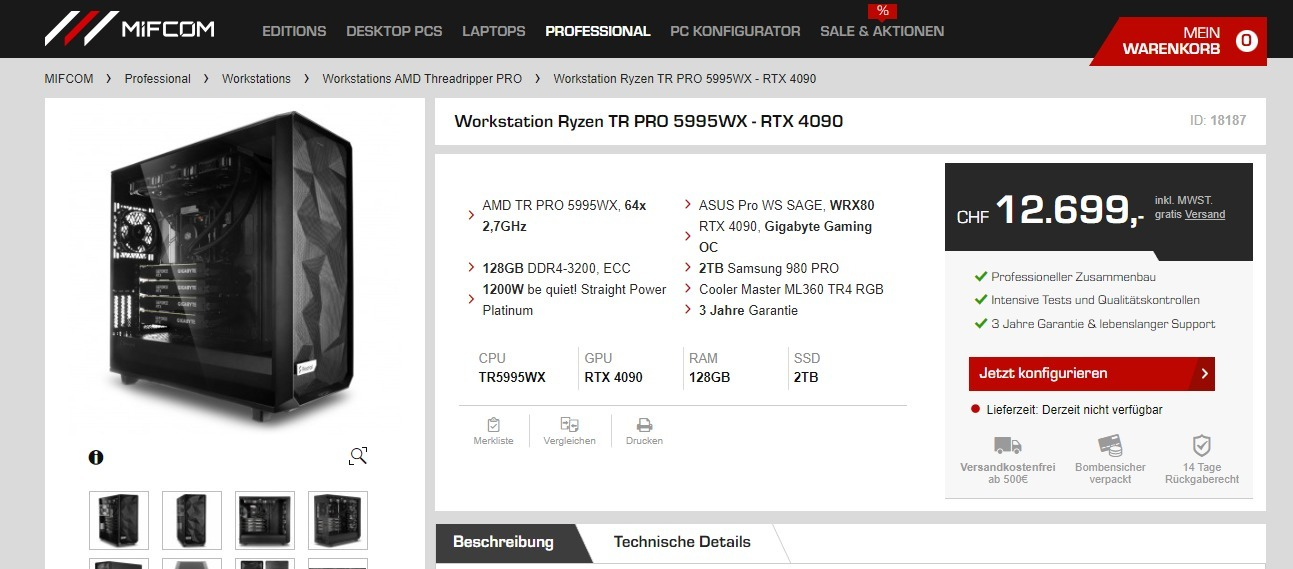The width and height of the screenshot is (1293, 569).
Task: Open EDITIONS menu
Action: [x=294, y=31]
